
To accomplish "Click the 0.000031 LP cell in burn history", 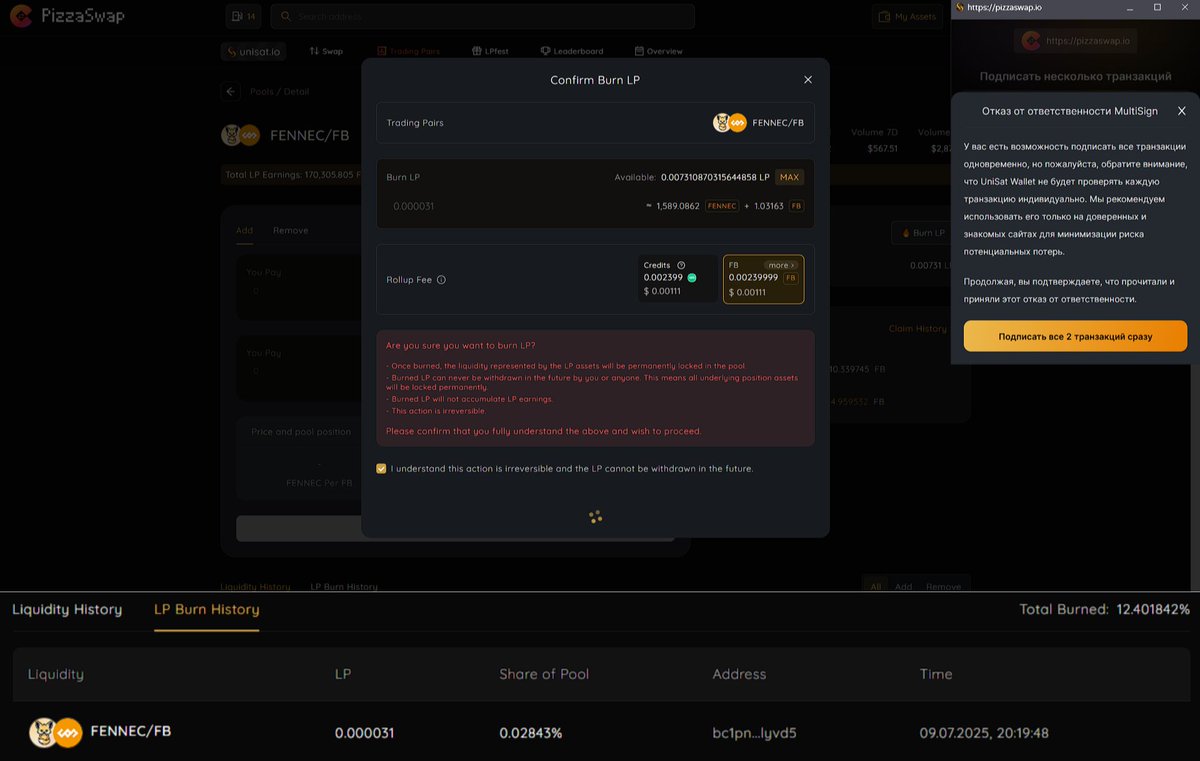I will (364, 733).
